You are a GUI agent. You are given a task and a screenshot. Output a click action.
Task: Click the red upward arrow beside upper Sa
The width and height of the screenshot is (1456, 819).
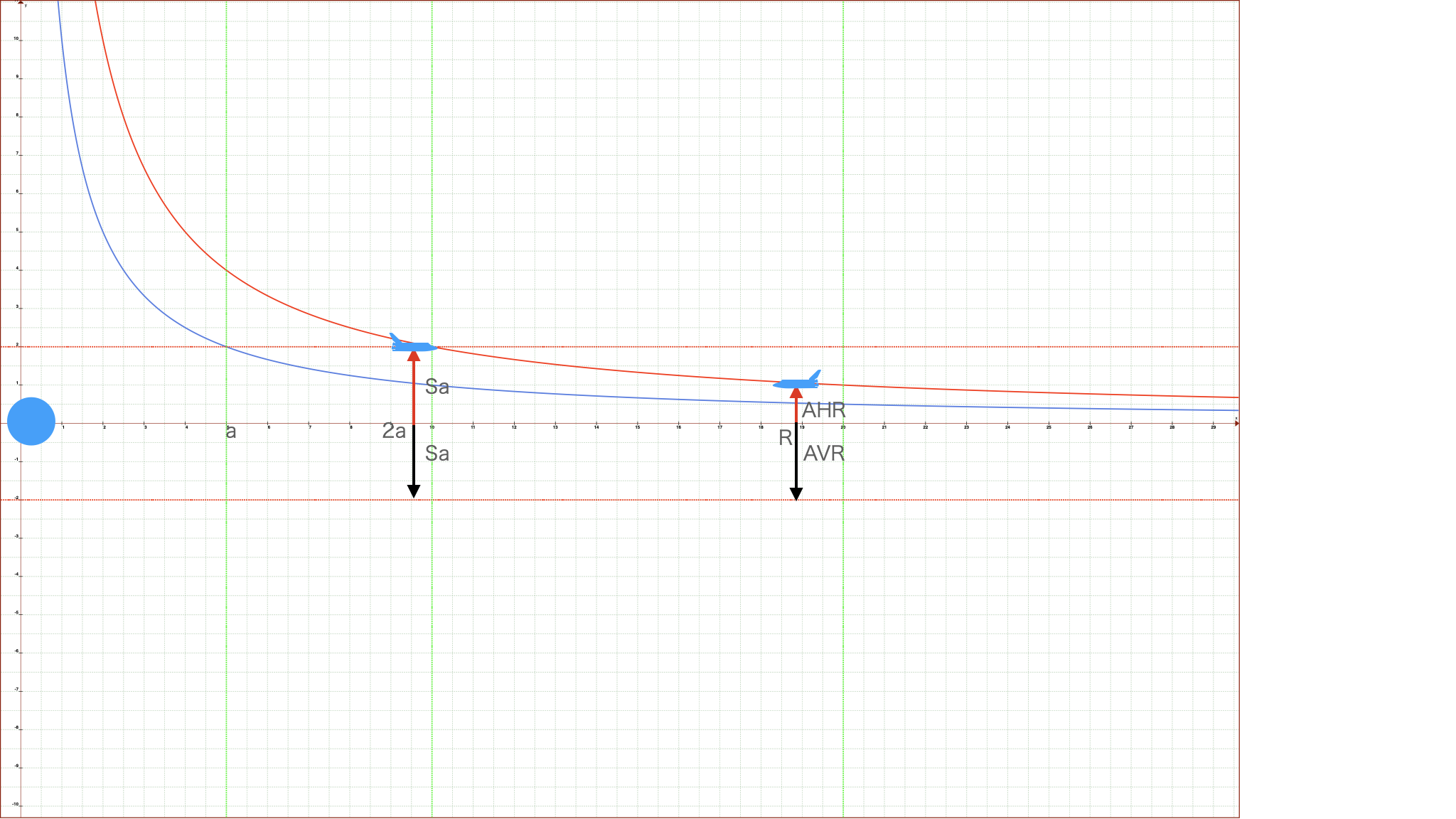click(x=414, y=387)
